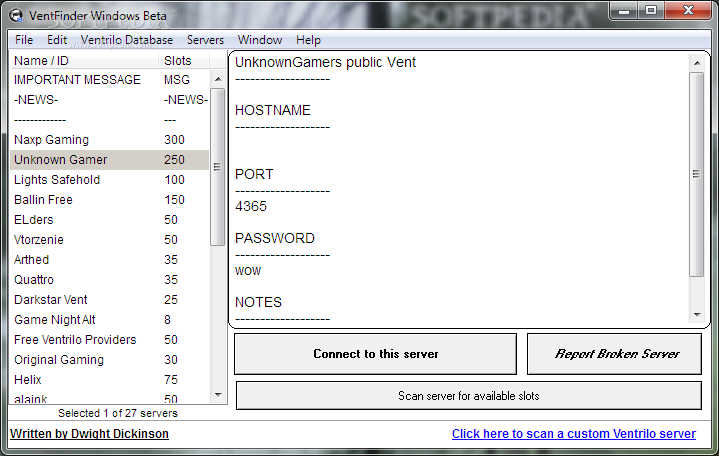Click the VentFinder app icon in title bar
The height and width of the screenshot is (456, 719).
point(16,16)
